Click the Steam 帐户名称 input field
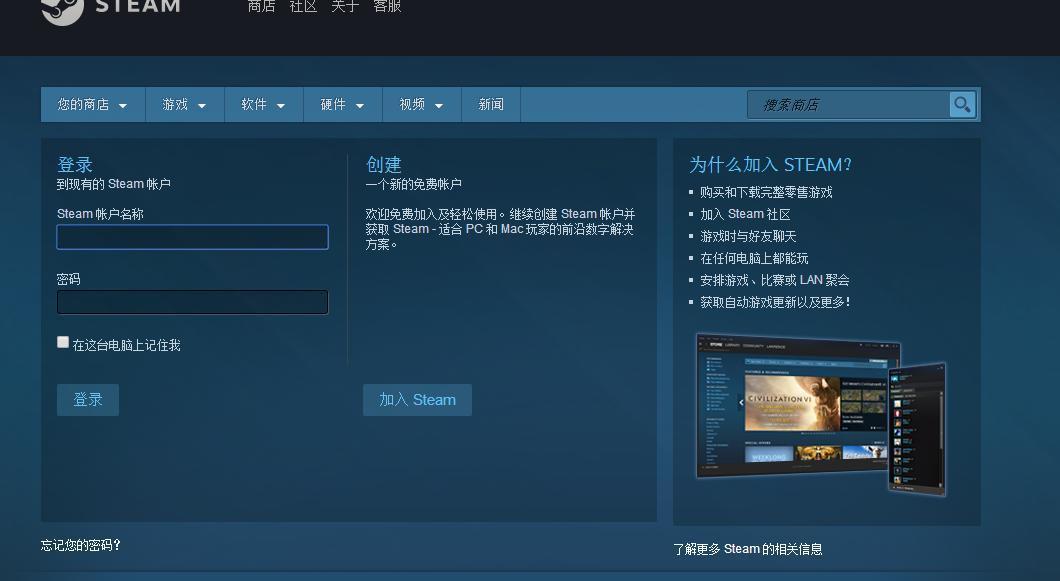 click(x=192, y=237)
